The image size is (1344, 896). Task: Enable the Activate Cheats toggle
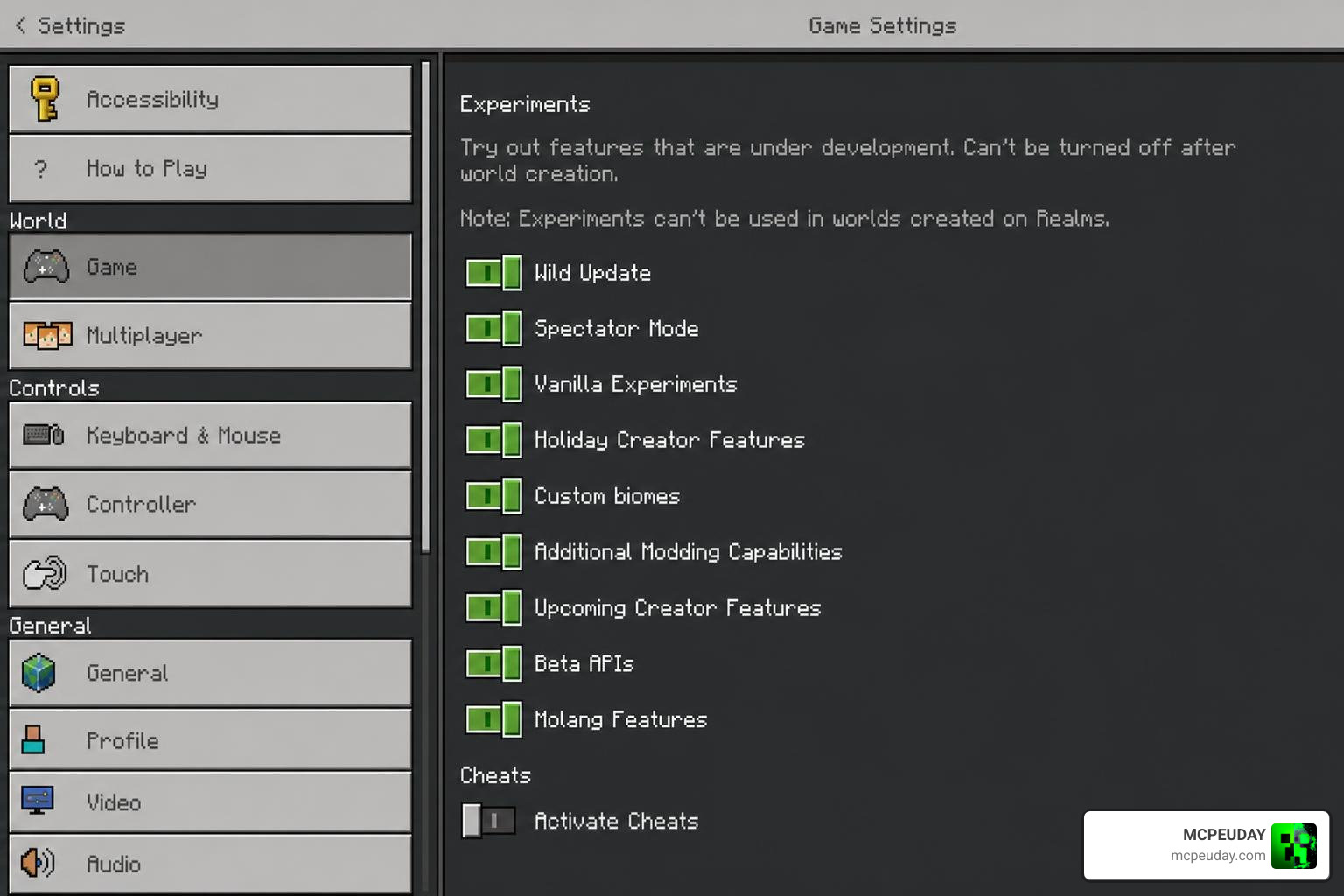tap(489, 821)
